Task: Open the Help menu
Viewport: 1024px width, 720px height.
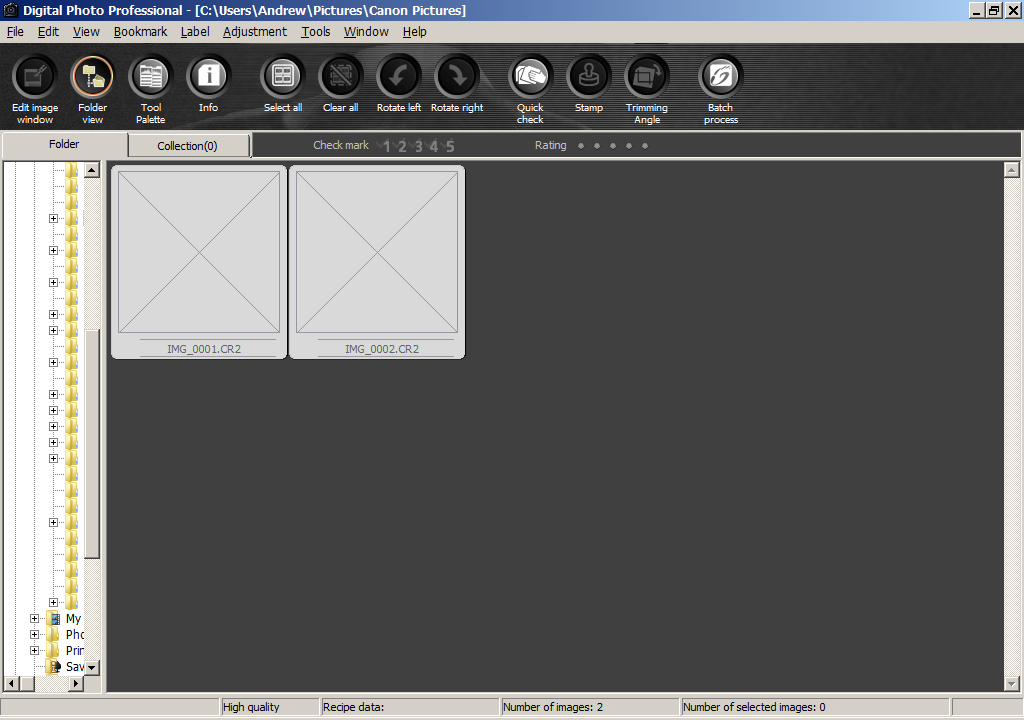Action: [x=414, y=31]
